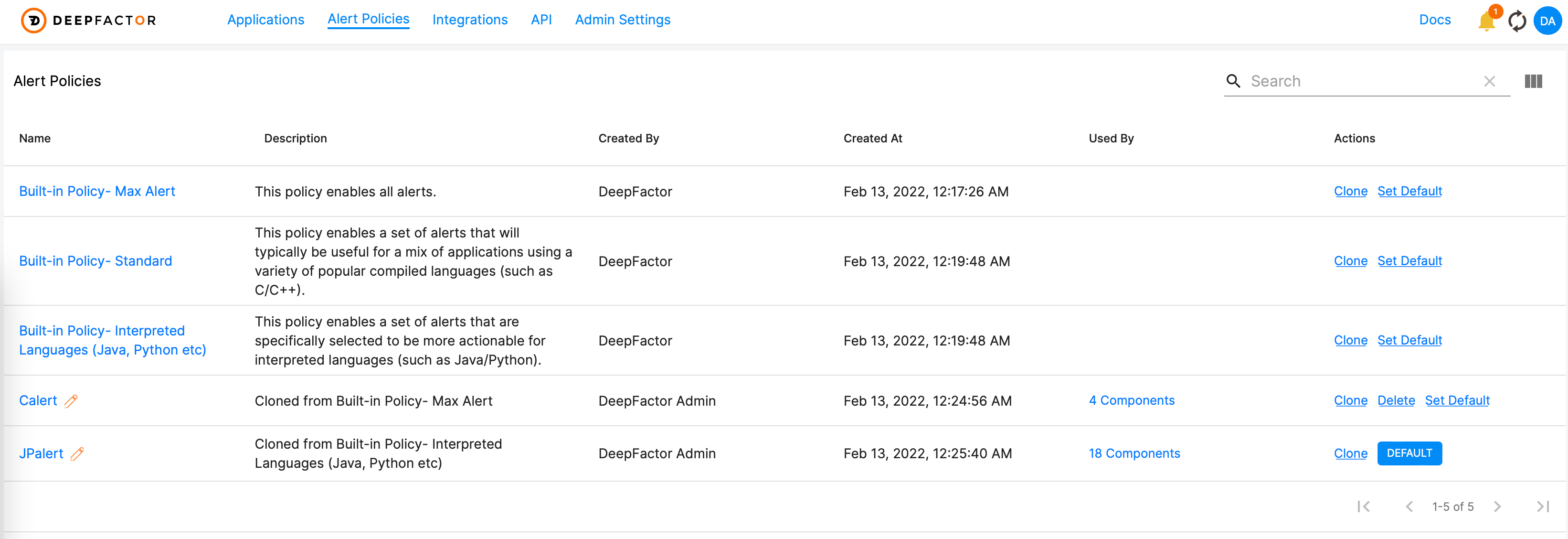This screenshot has width=1568, height=539.
Task: Open the Calert policy
Action: pyautogui.click(x=38, y=401)
